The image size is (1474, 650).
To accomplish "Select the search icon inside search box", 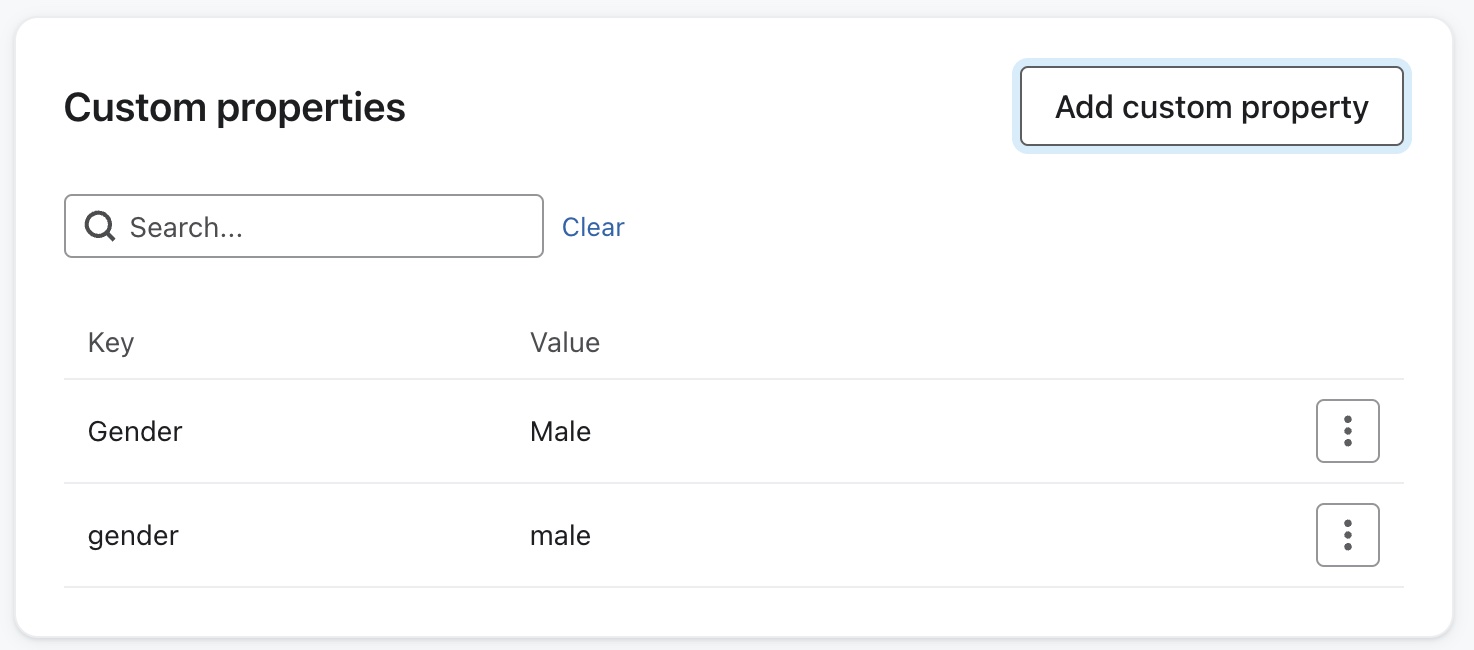I will 99,226.
